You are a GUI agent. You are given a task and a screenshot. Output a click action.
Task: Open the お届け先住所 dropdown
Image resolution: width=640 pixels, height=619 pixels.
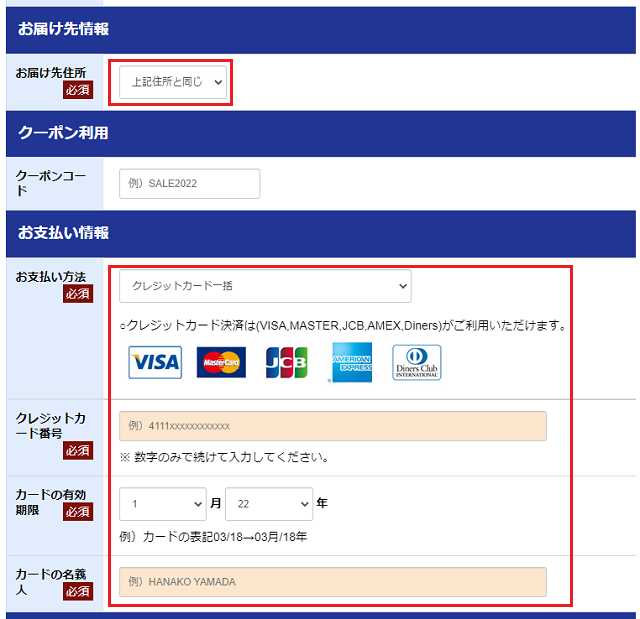173,82
